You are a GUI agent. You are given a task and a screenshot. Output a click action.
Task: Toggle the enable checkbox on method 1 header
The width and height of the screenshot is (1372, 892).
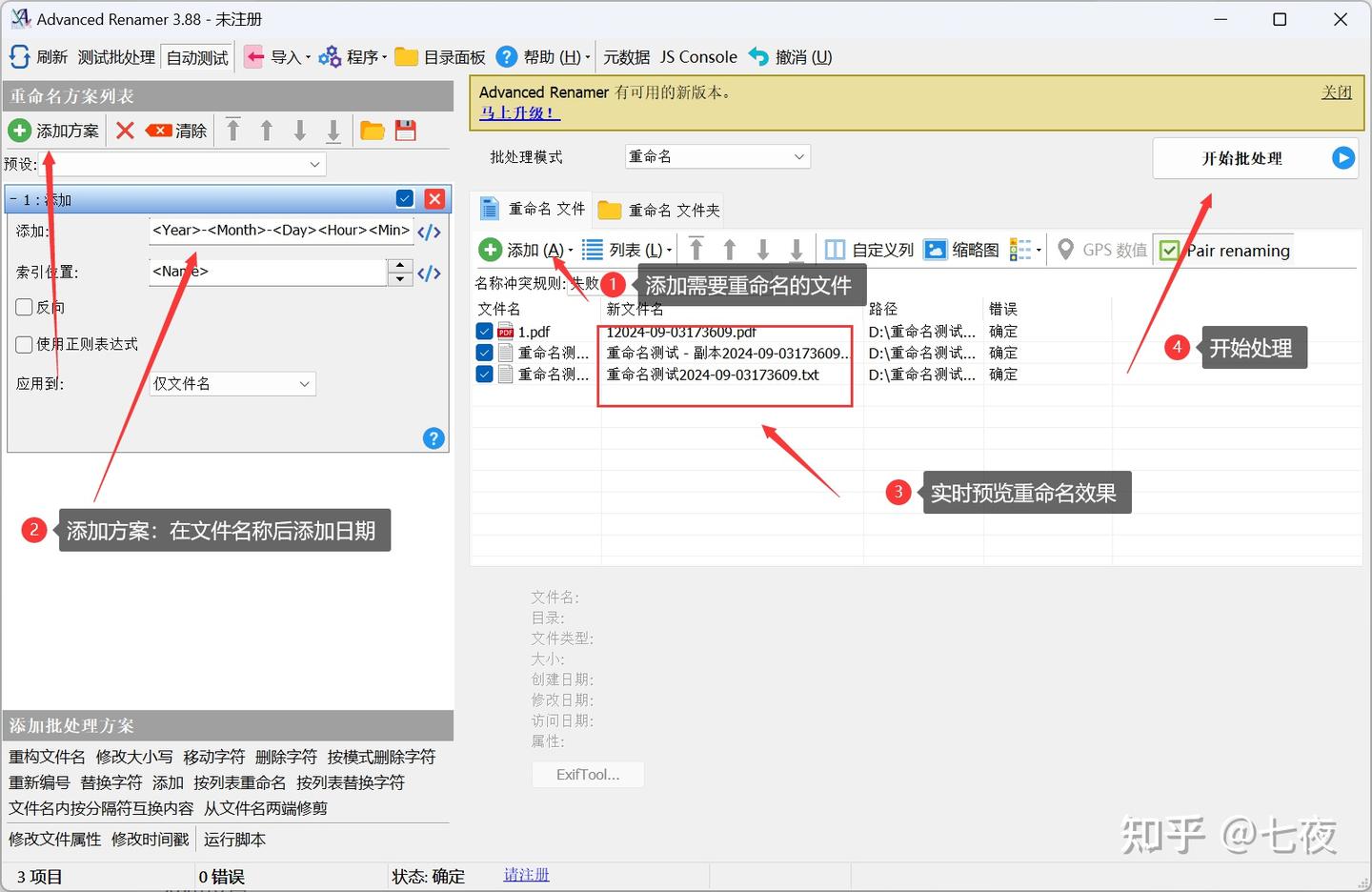(x=405, y=198)
